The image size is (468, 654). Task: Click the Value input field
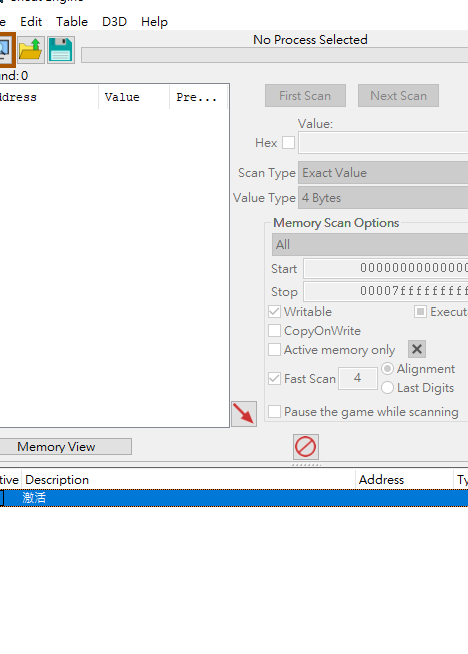[x=383, y=143]
